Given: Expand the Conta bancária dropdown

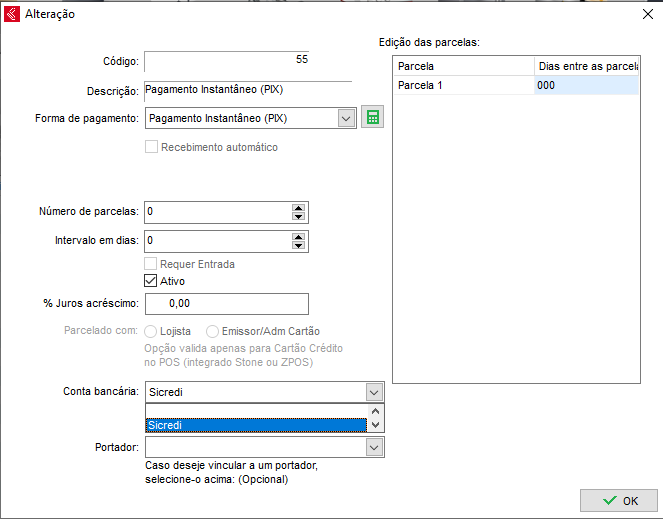Looking at the screenshot, I should [374, 391].
